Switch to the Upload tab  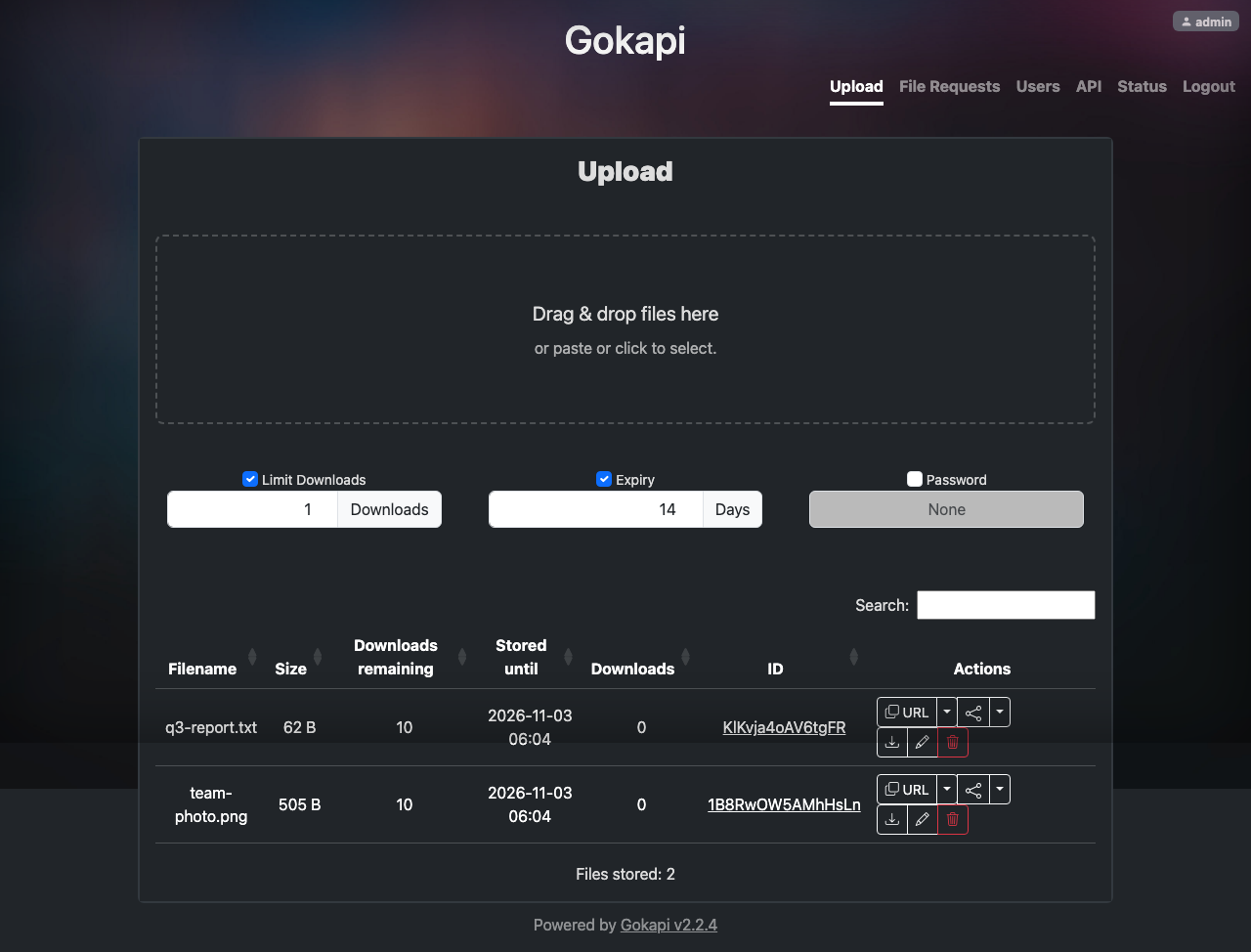[x=856, y=86]
